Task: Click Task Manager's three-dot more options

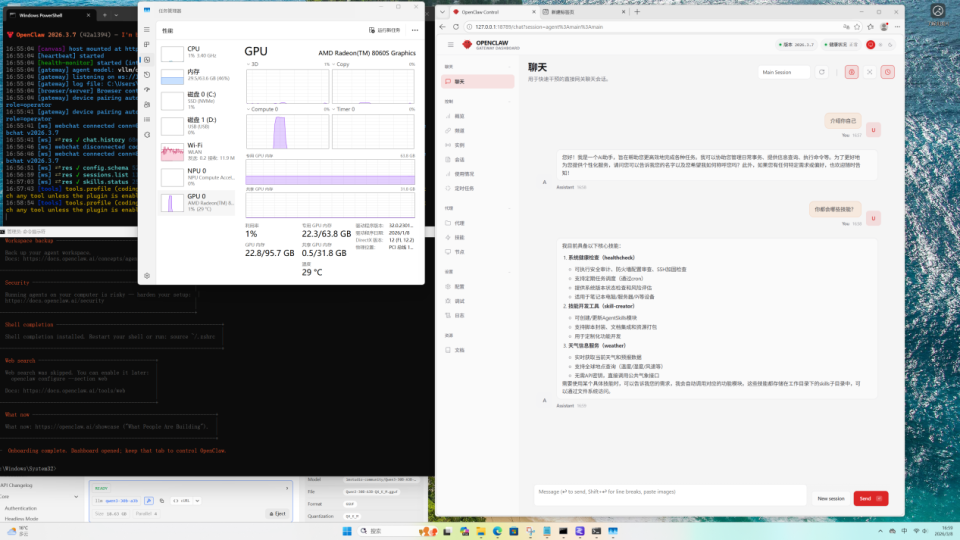Action: (x=415, y=30)
